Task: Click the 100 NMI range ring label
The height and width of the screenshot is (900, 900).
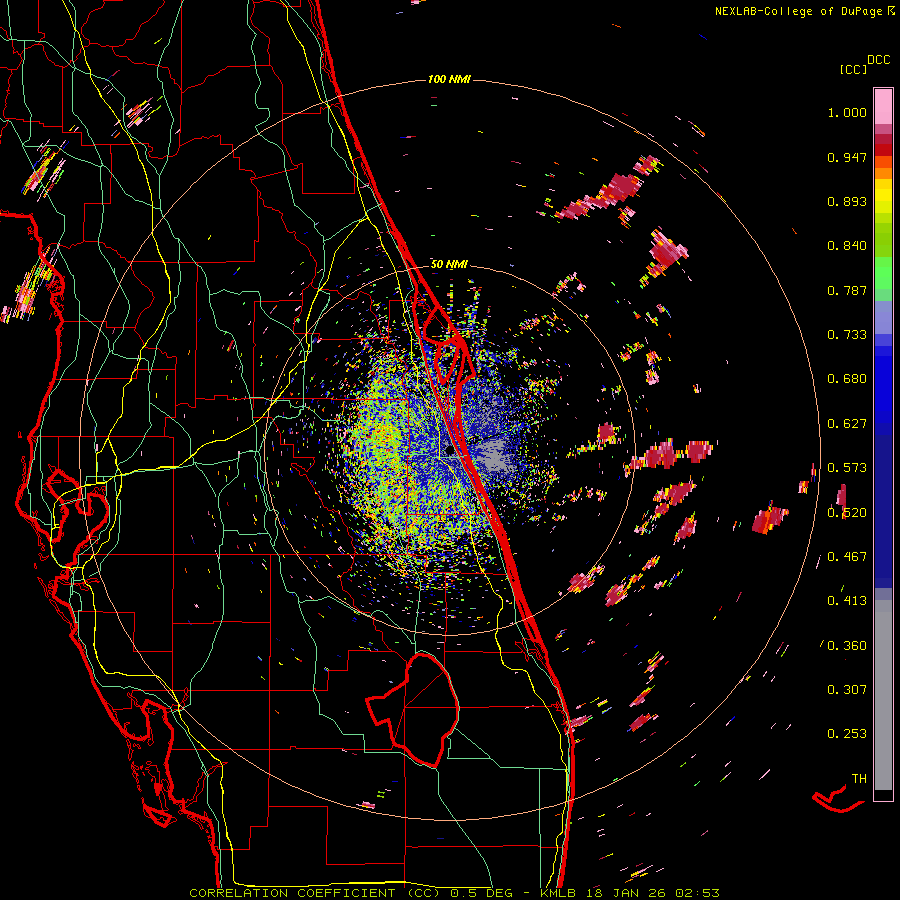Action: coord(449,79)
